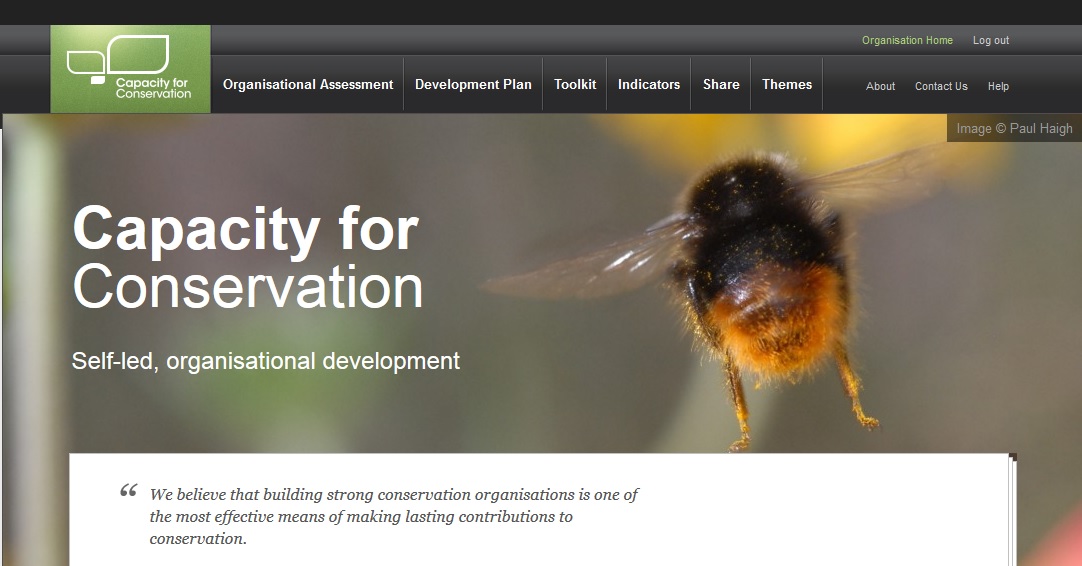
Task: Click the Self-led, organisational development tagline
Action: (x=266, y=361)
